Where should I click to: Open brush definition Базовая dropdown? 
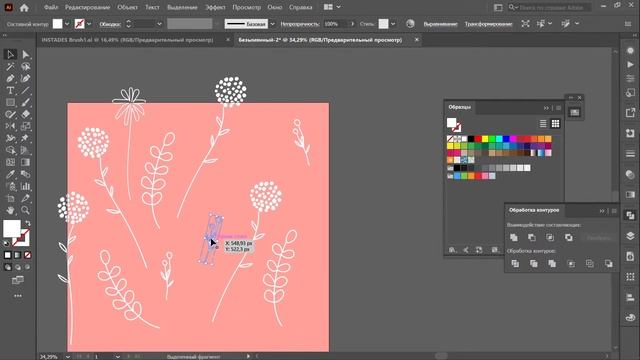tap(273, 24)
